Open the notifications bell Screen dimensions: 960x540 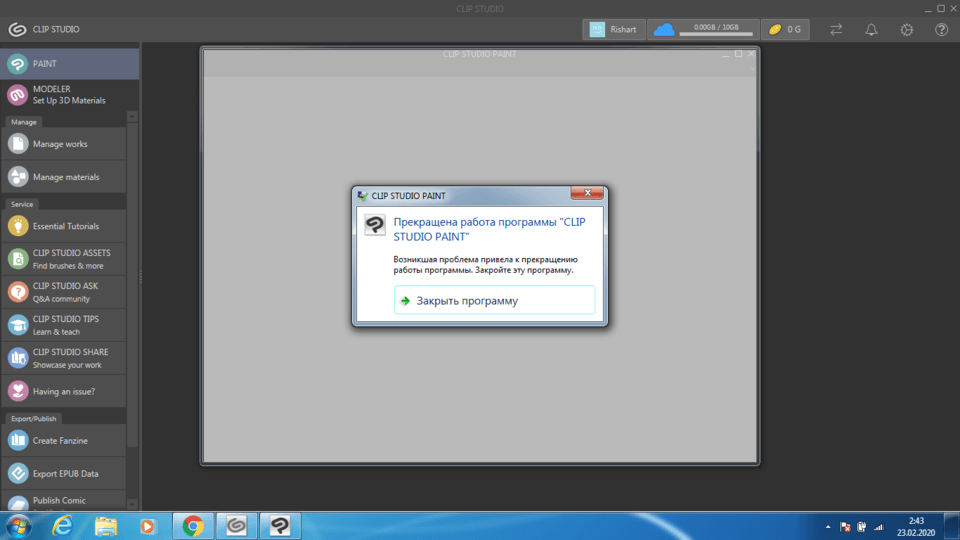871,29
